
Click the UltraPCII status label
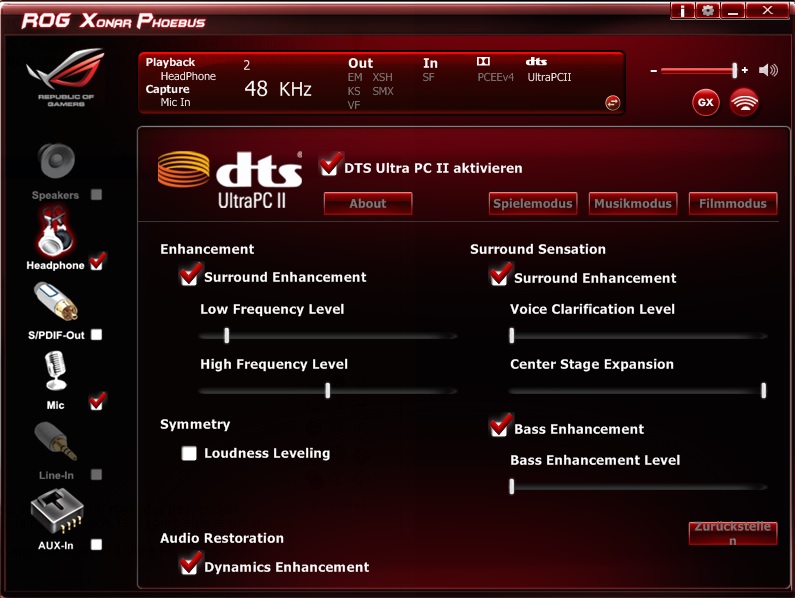pos(549,77)
